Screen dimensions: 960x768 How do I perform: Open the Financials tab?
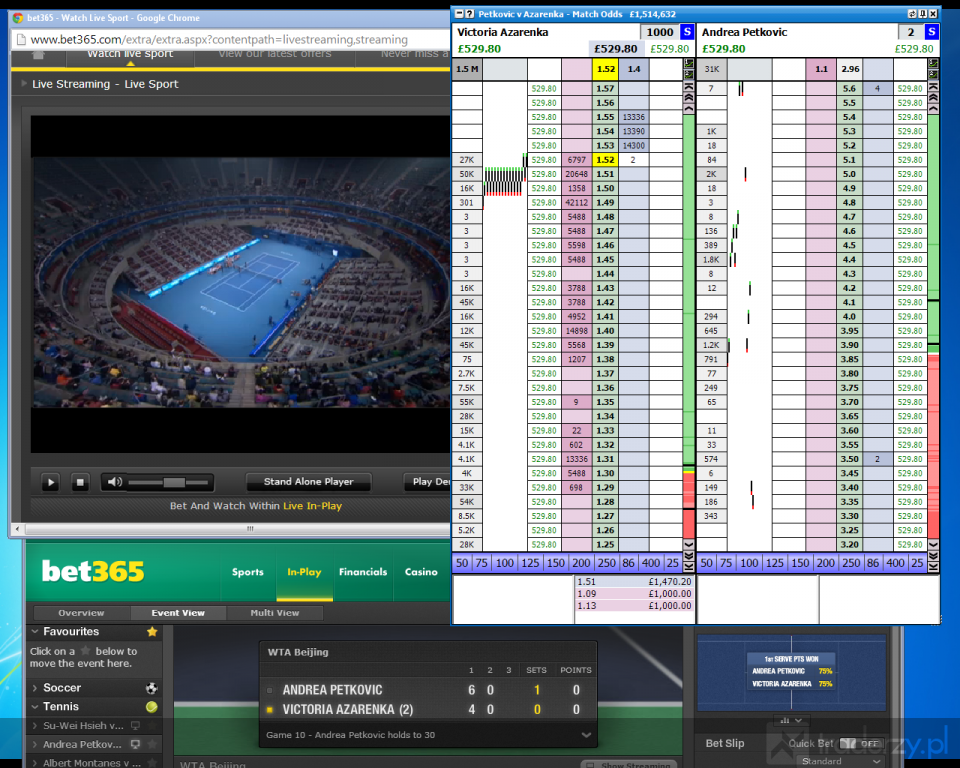[x=363, y=572]
